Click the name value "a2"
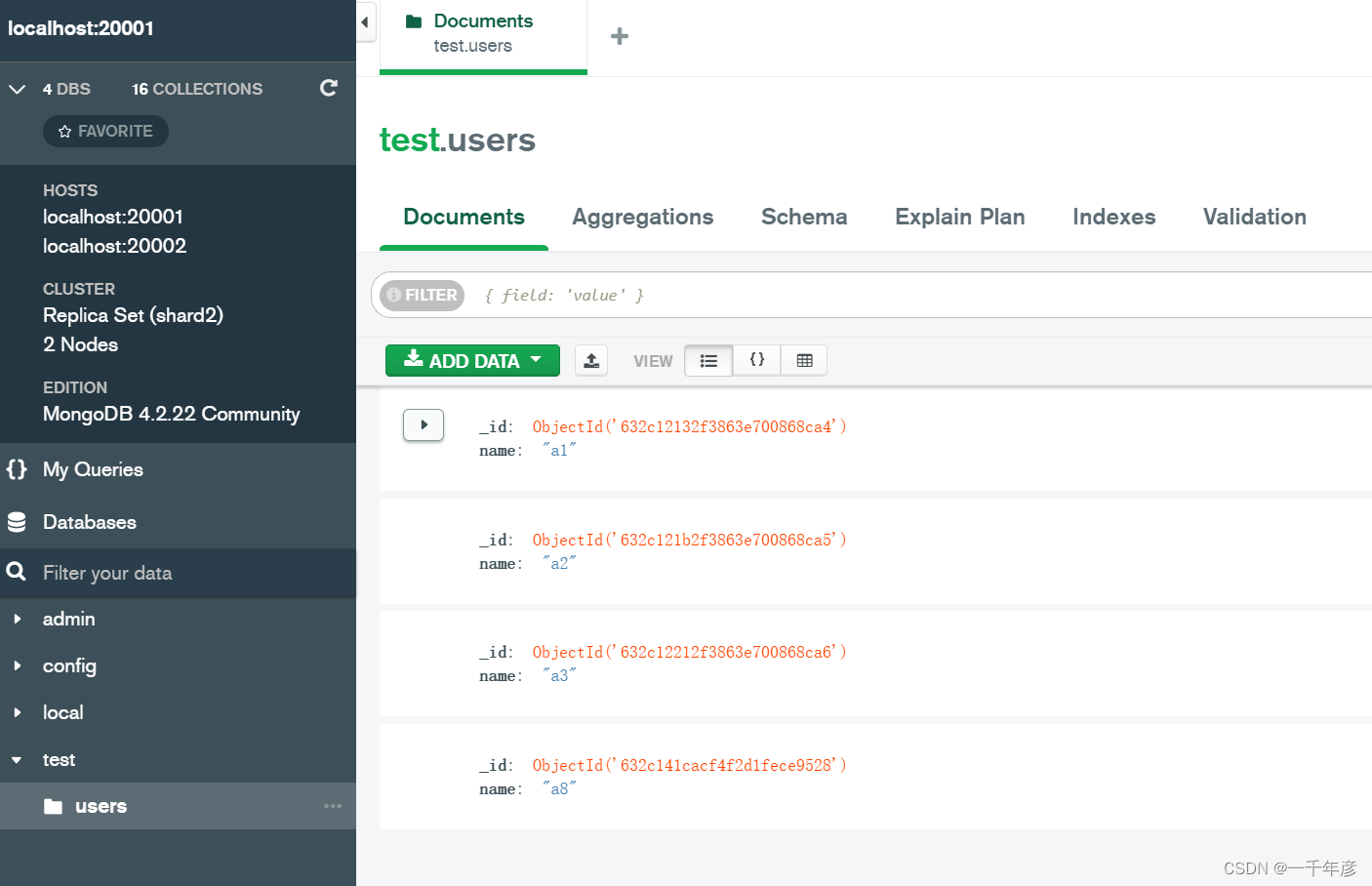This screenshot has width=1372, height=886. click(559, 563)
